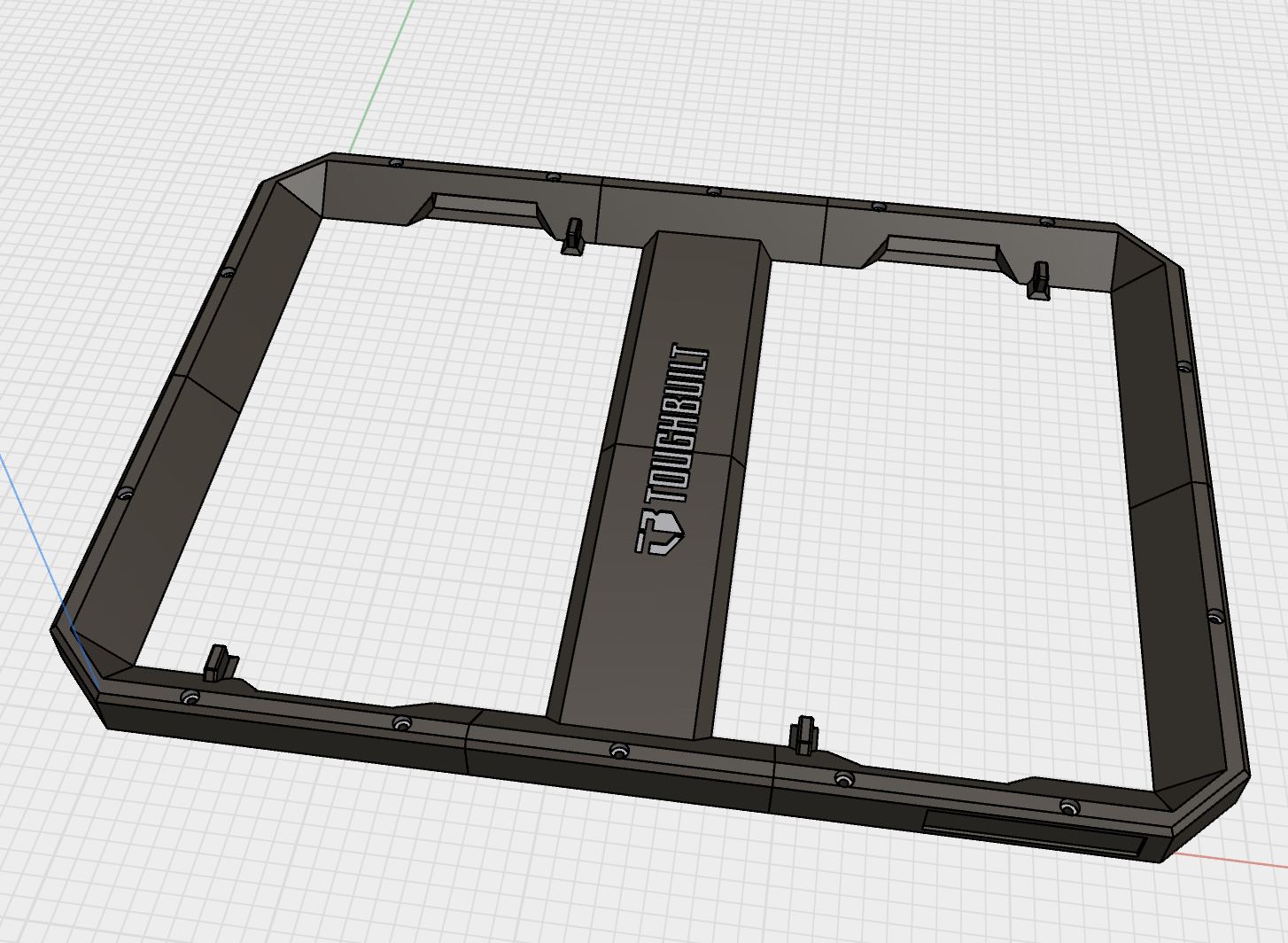Click the green axis line in the viewport
1288x943 pixels.
(381, 77)
